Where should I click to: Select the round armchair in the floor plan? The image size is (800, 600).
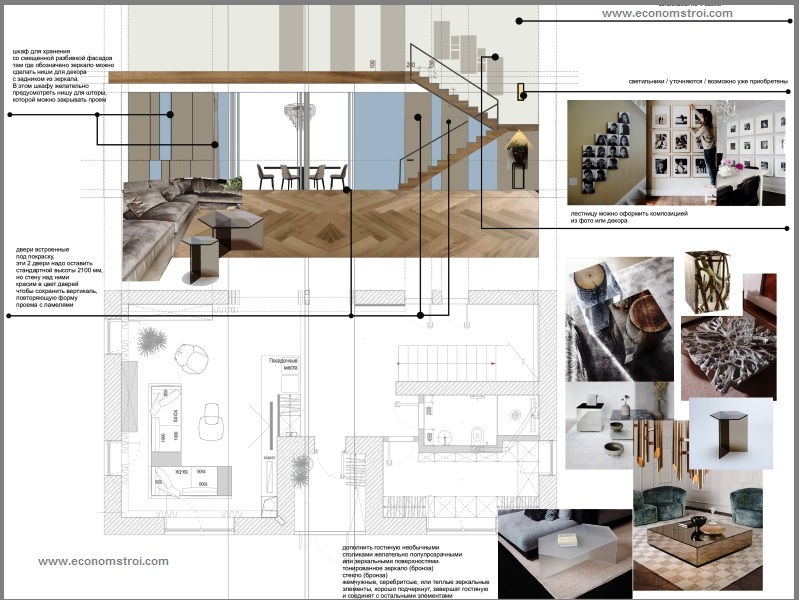click(192, 358)
